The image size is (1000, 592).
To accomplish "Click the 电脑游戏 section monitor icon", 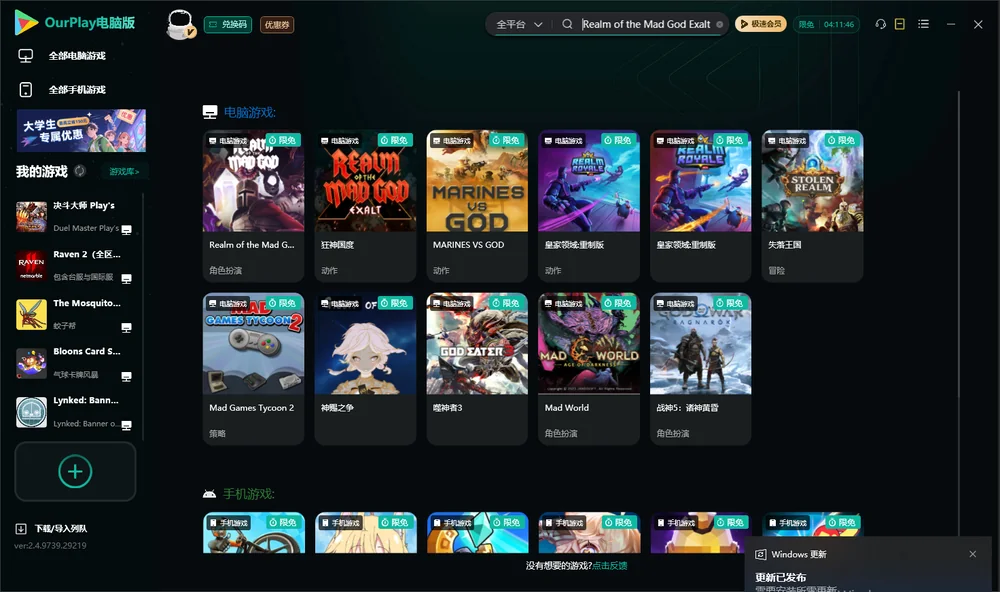I will pyautogui.click(x=210, y=112).
